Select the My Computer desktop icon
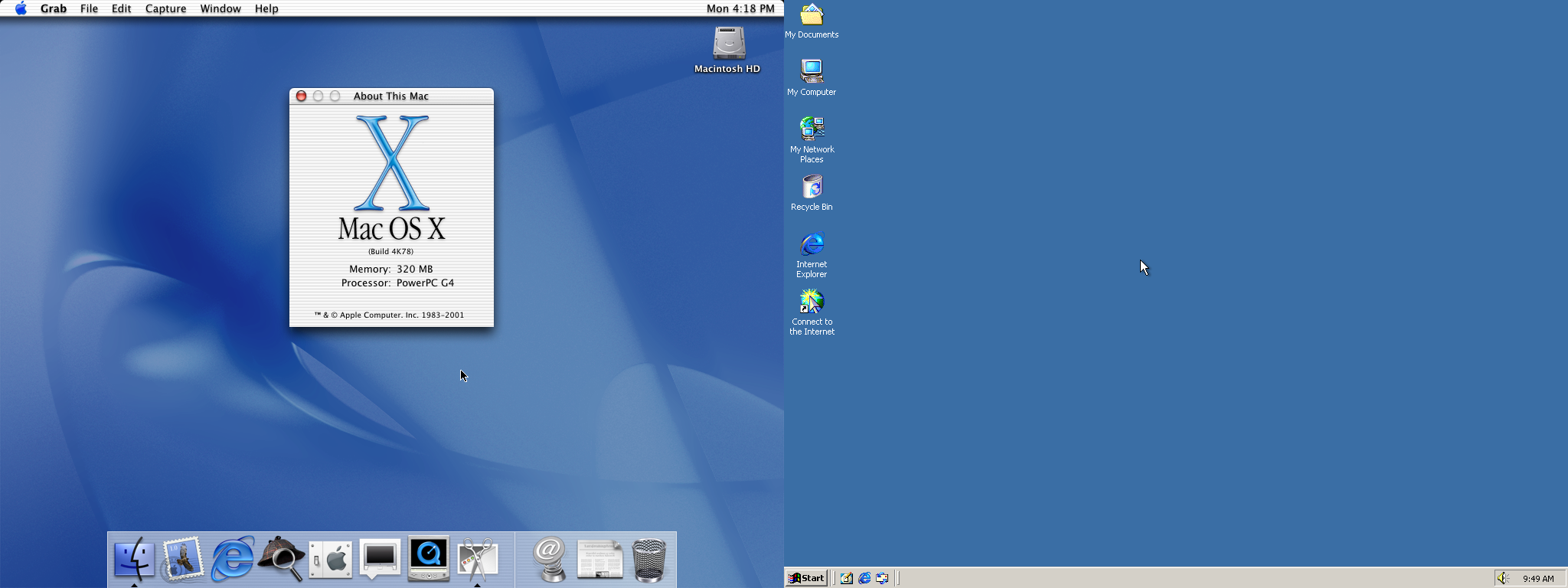This screenshot has width=1568, height=588. [x=812, y=77]
